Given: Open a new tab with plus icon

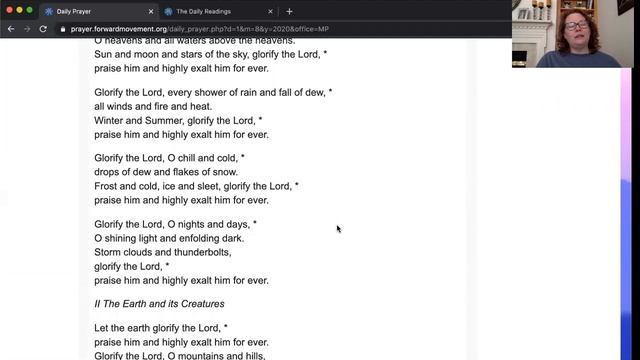Looking at the screenshot, I should pyautogui.click(x=289, y=11).
